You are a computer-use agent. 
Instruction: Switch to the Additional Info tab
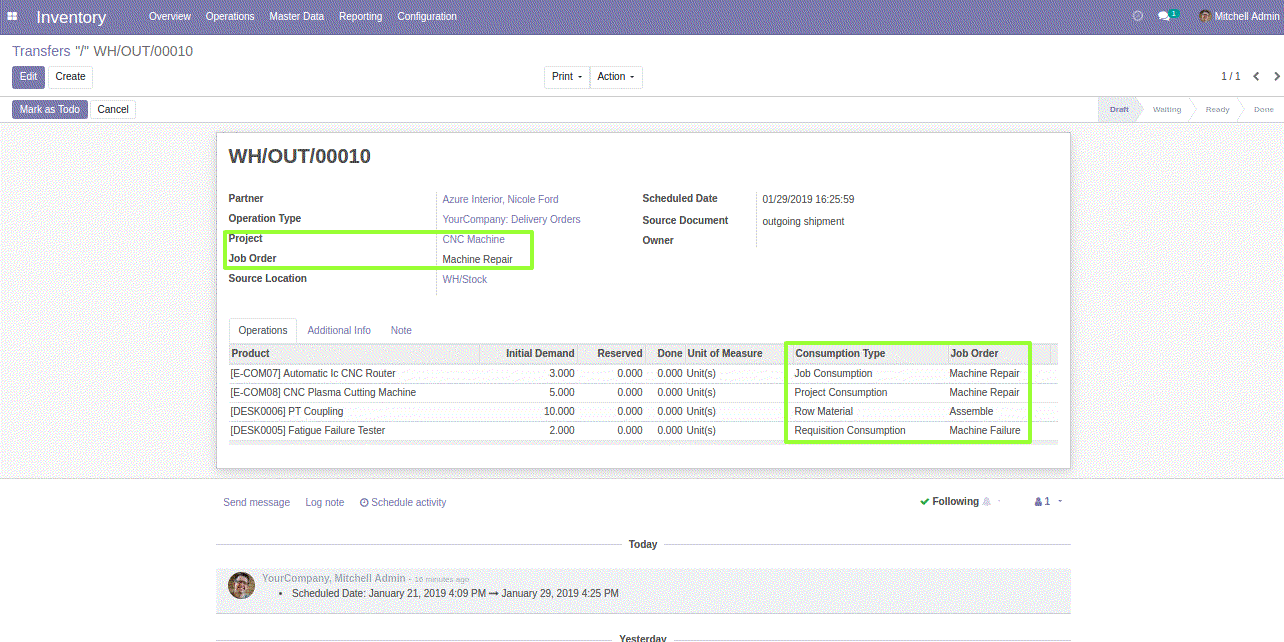point(339,330)
